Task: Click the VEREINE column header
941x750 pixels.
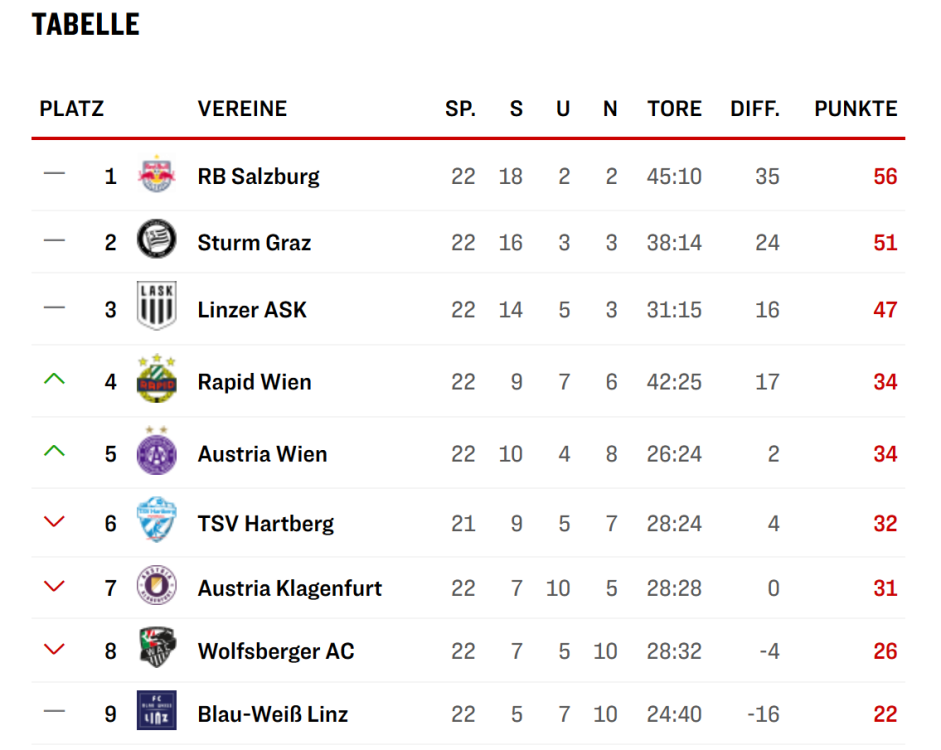Action: coord(242,109)
